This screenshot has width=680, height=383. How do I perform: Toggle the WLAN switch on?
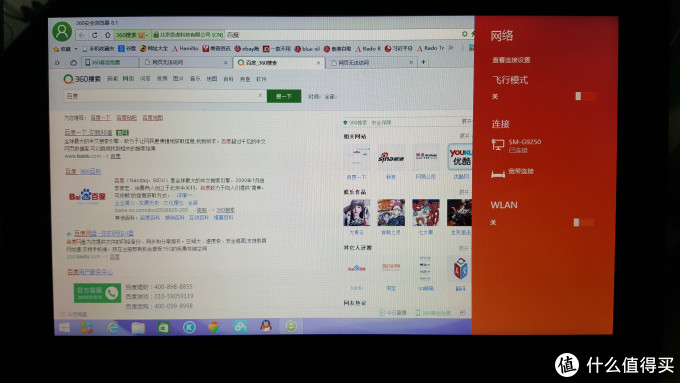[584, 223]
